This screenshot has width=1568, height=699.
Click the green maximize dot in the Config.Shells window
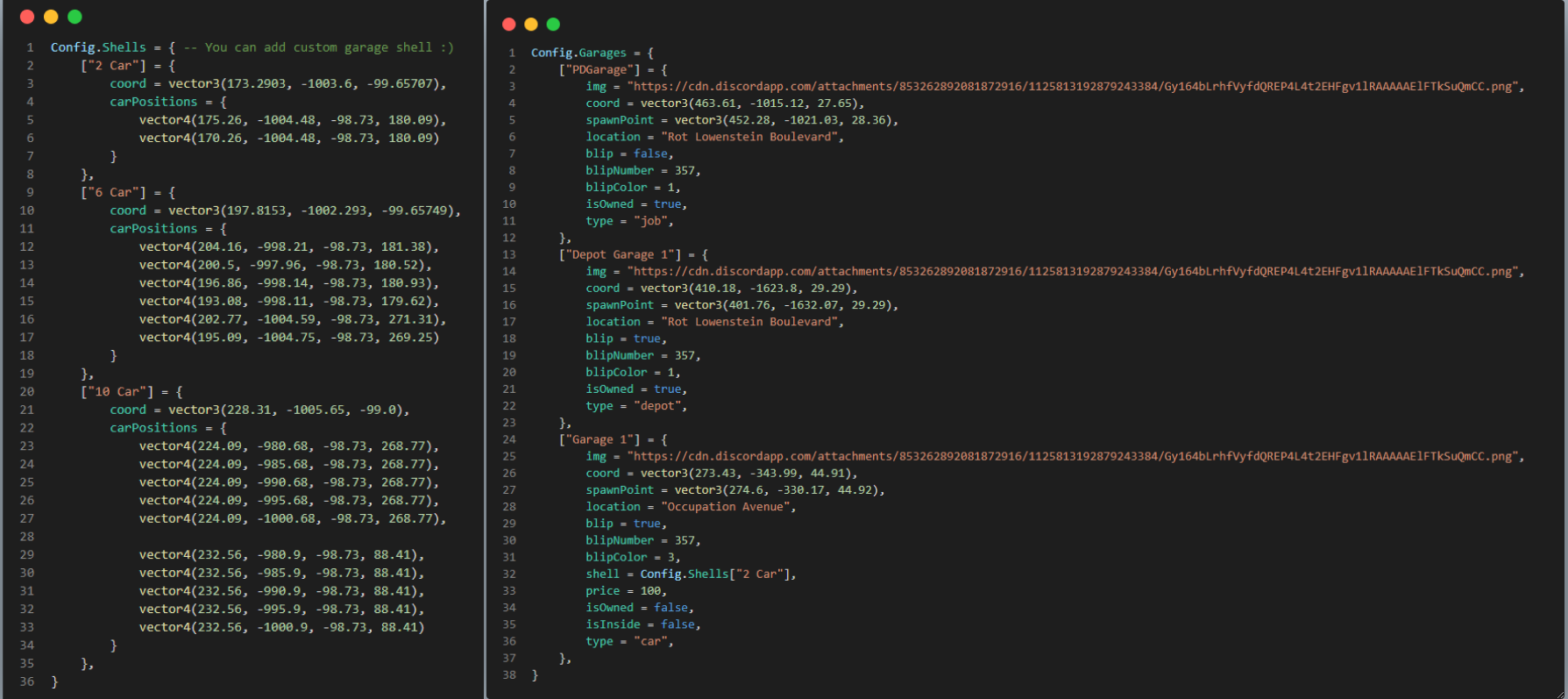click(x=74, y=17)
